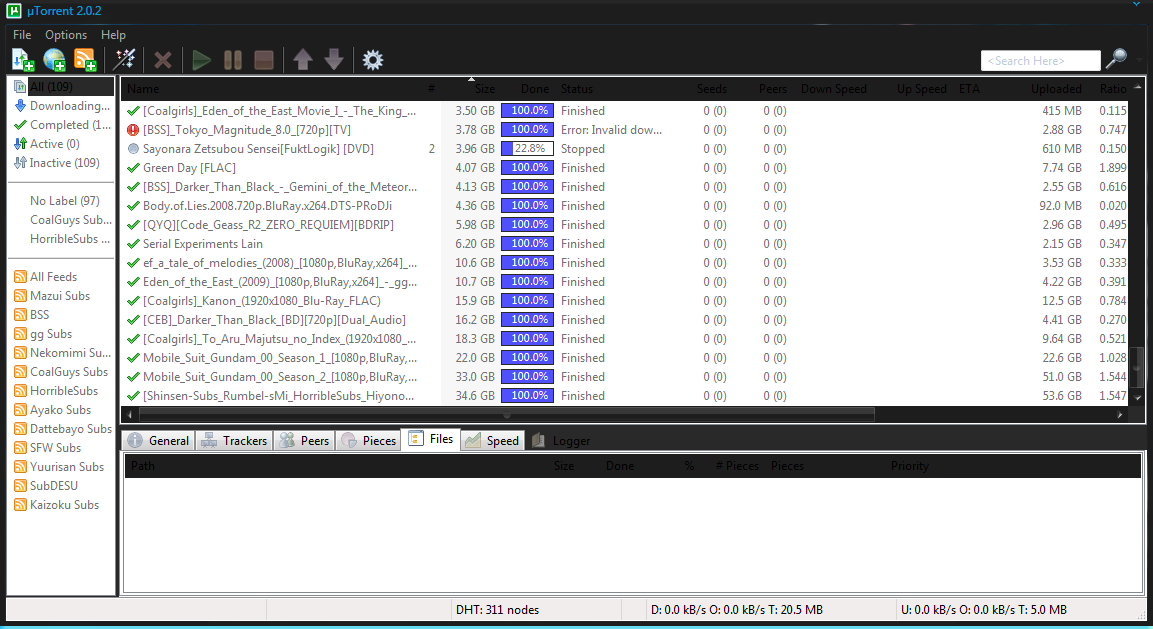
Task: Click the green Start torrent play icon
Action: click(x=201, y=60)
